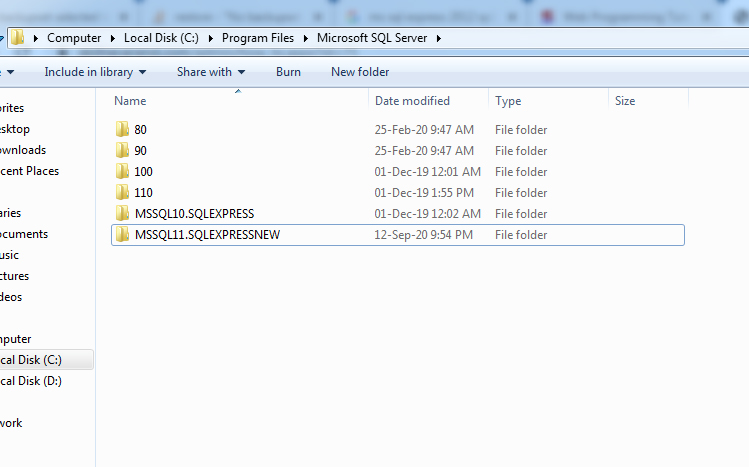Open Downloads in the navigation pane

coord(23,150)
